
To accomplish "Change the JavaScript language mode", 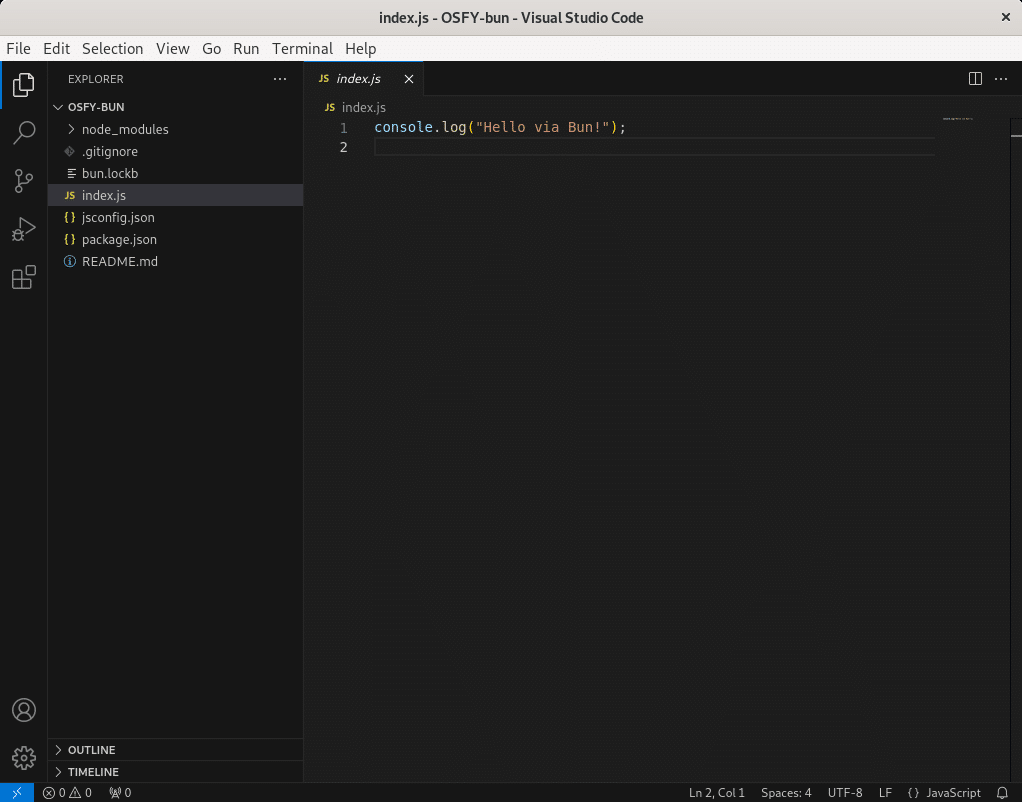I will [x=952, y=793].
